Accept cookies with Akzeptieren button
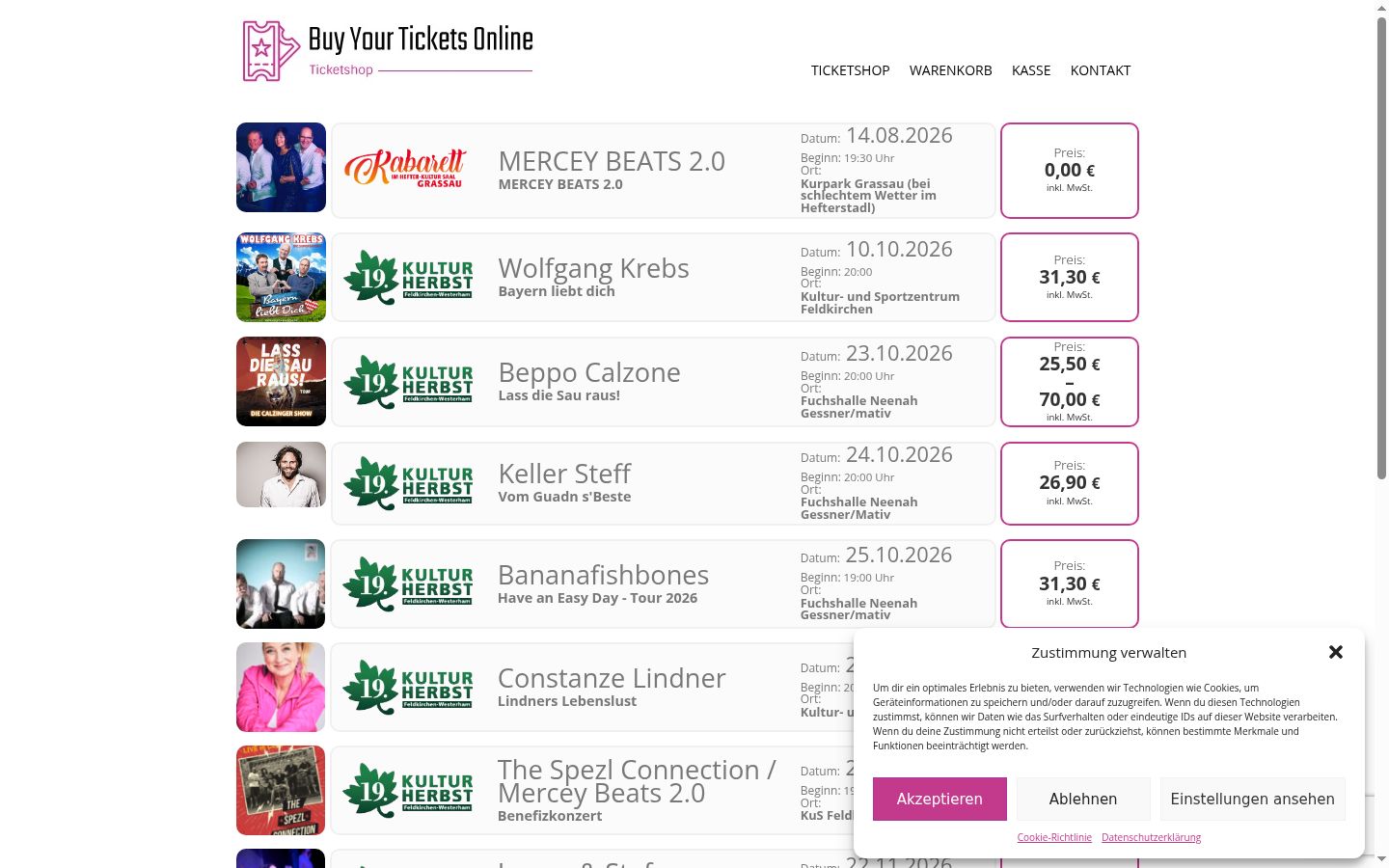 (940, 799)
